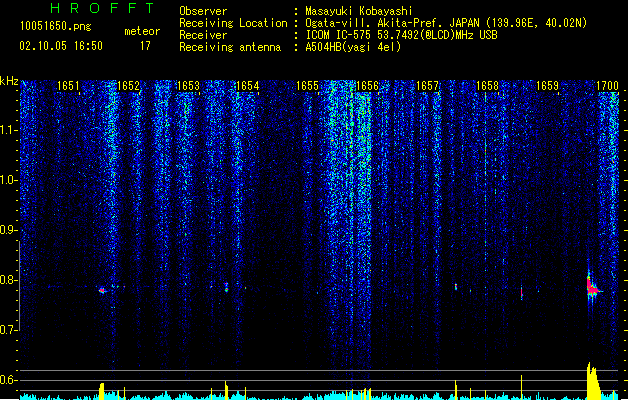Click the meteor echo between 1658 and 1659
629x400 pixels.
(521, 292)
